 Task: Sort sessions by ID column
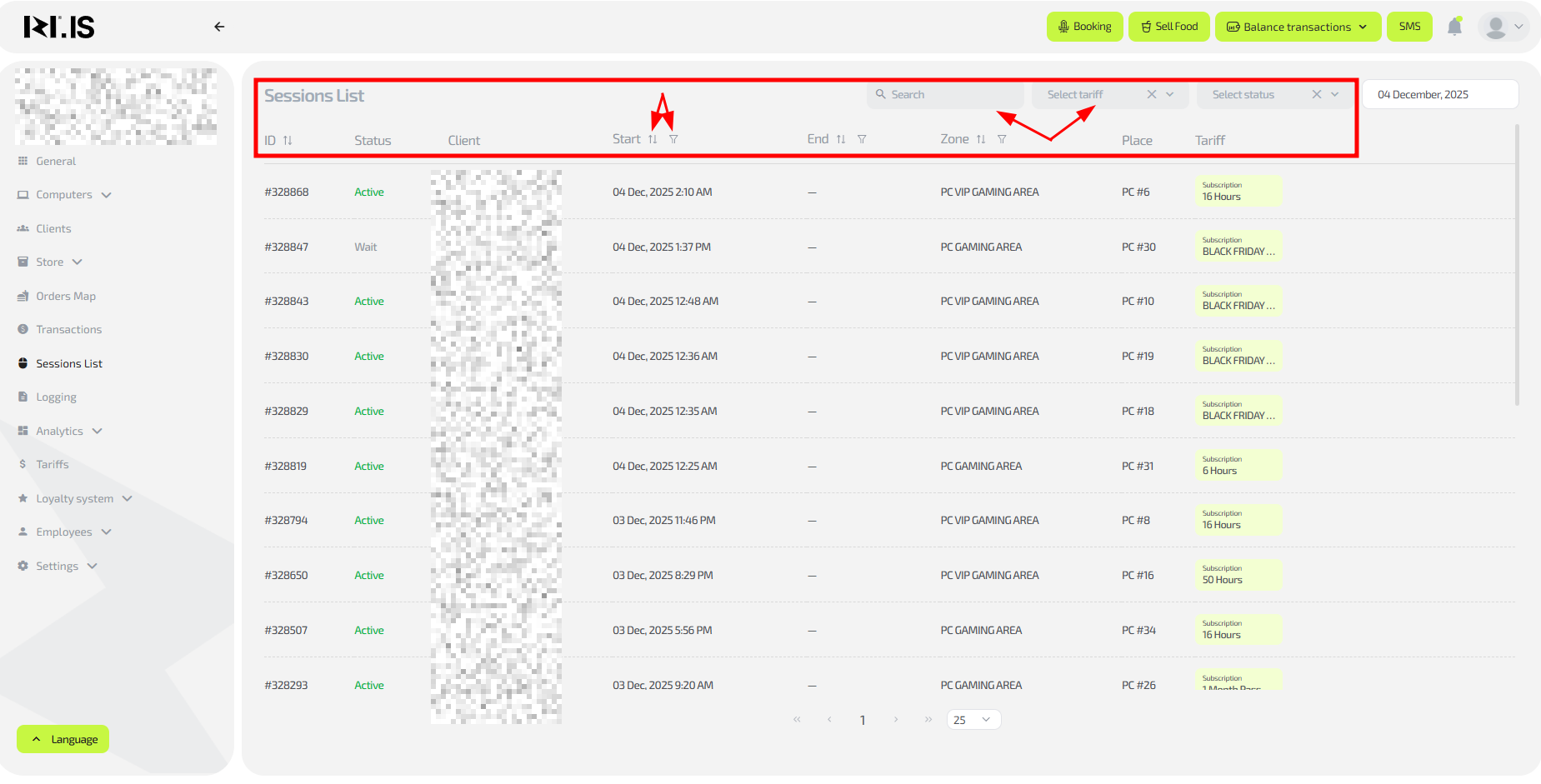click(x=288, y=141)
